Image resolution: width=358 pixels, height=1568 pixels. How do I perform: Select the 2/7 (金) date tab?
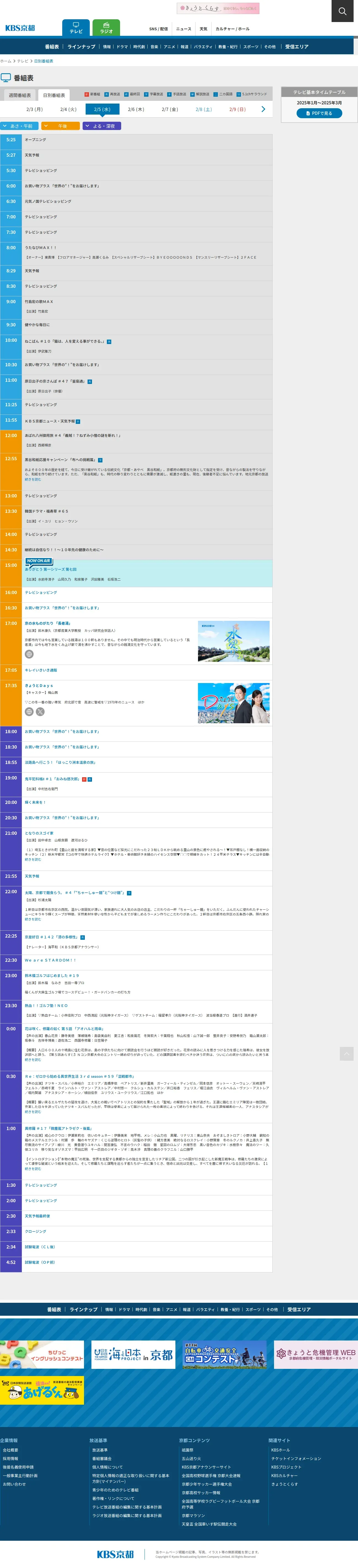coord(170,110)
